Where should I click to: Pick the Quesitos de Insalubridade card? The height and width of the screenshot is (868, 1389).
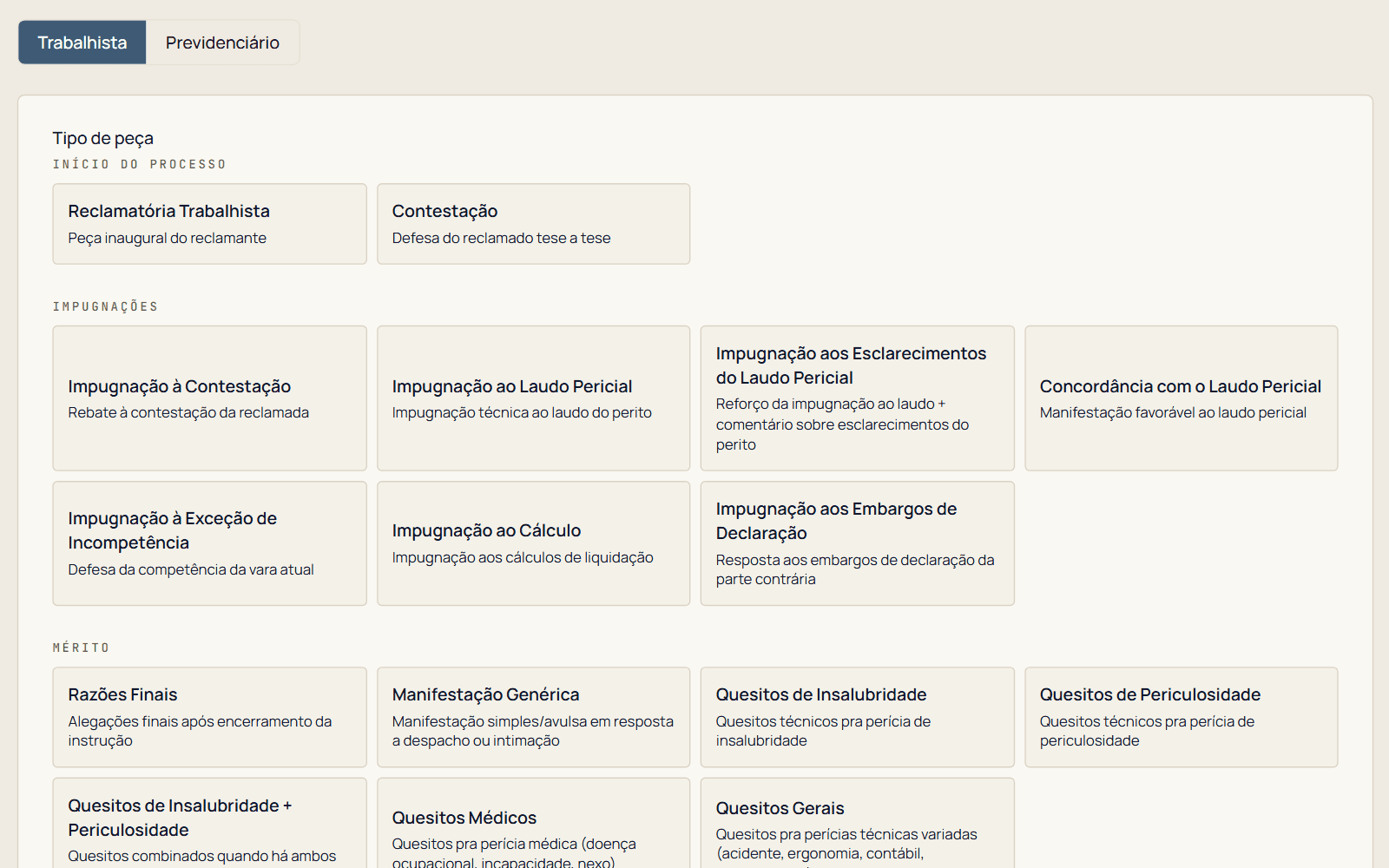(857, 717)
